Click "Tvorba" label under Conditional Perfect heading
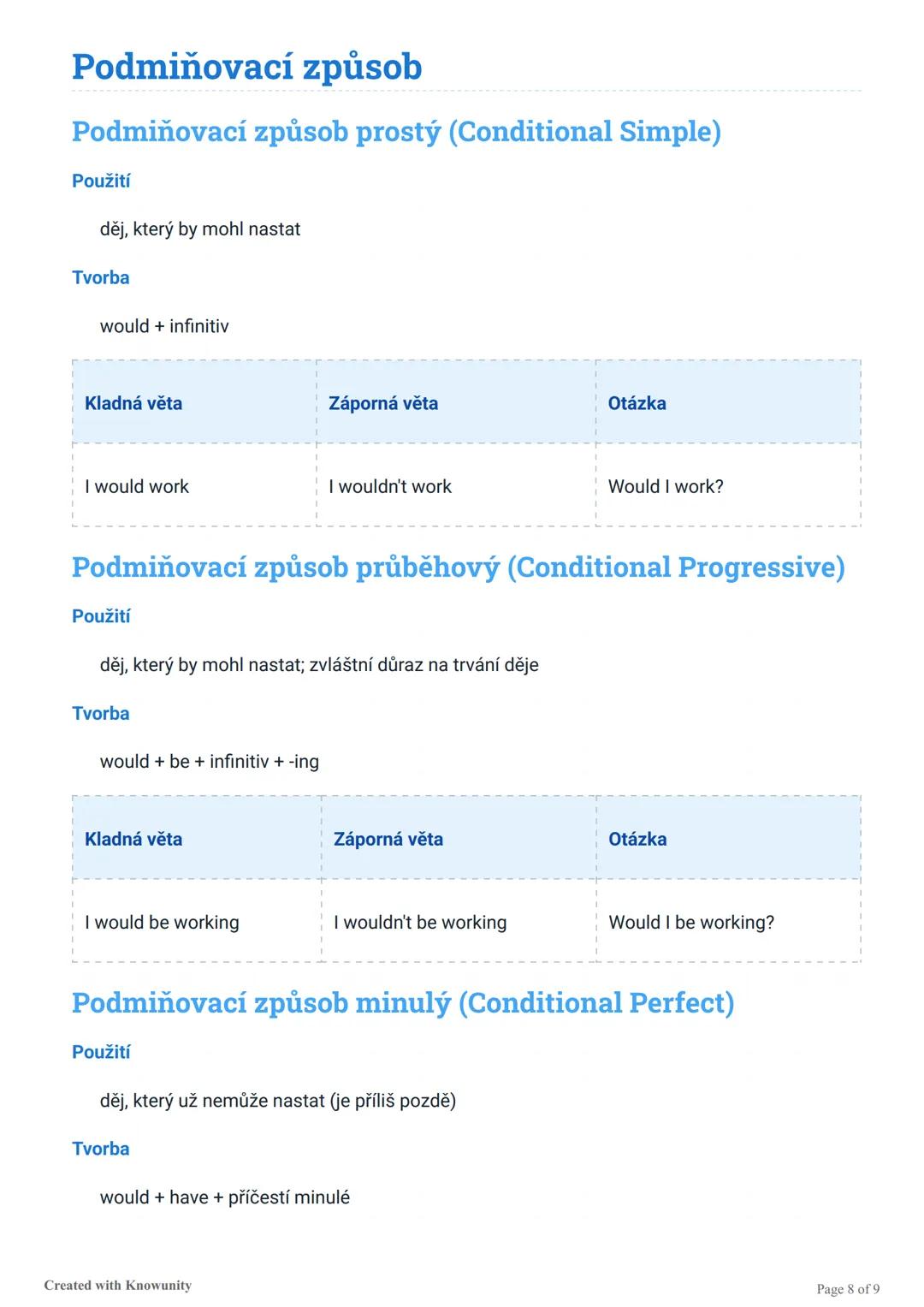The image size is (924, 1307). pos(101,1149)
